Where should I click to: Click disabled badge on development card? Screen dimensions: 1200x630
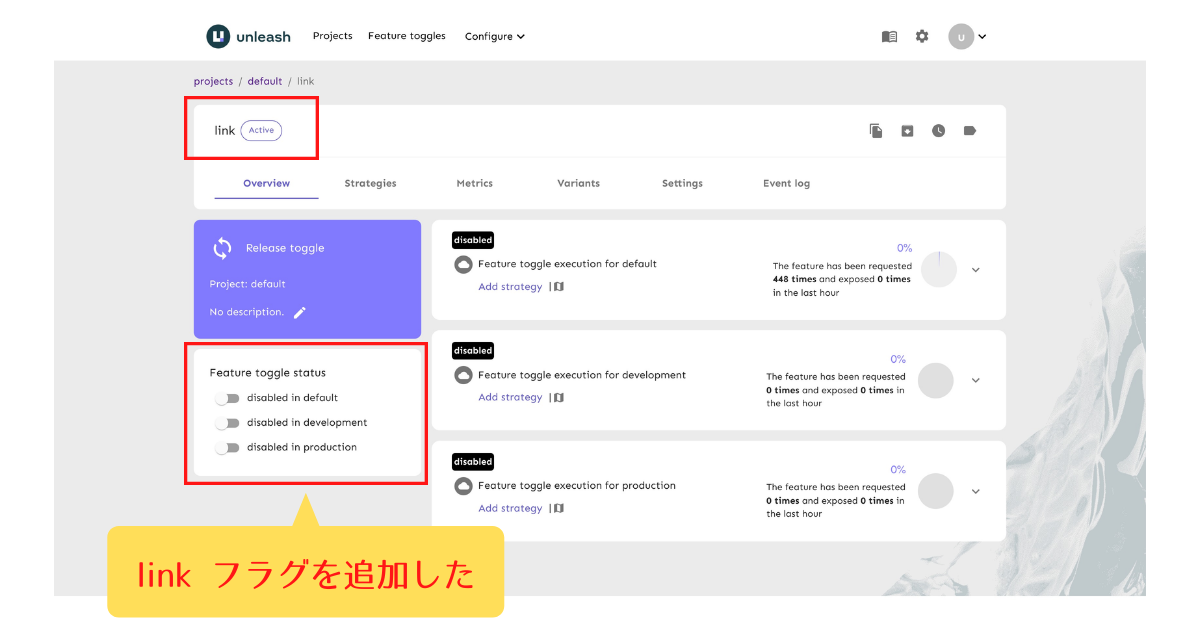473,351
